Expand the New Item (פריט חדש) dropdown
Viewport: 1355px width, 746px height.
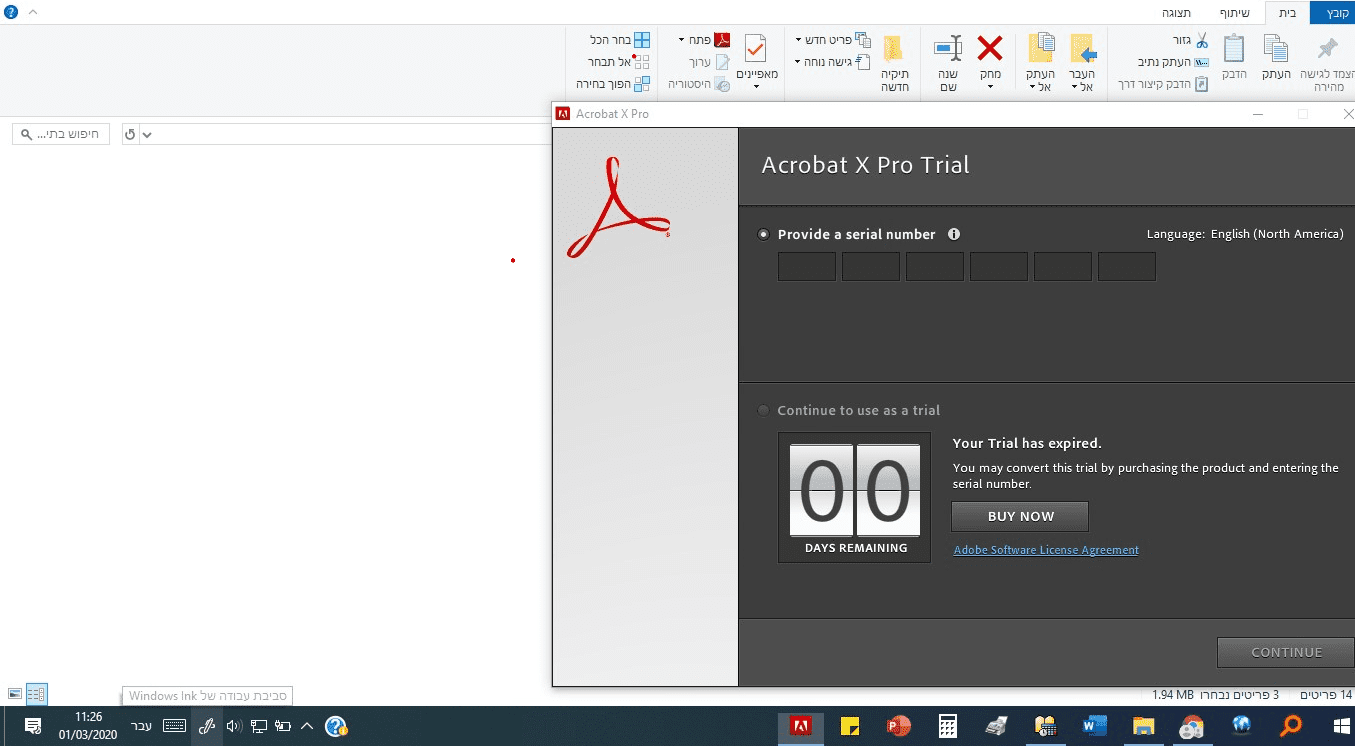click(x=799, y=40)
